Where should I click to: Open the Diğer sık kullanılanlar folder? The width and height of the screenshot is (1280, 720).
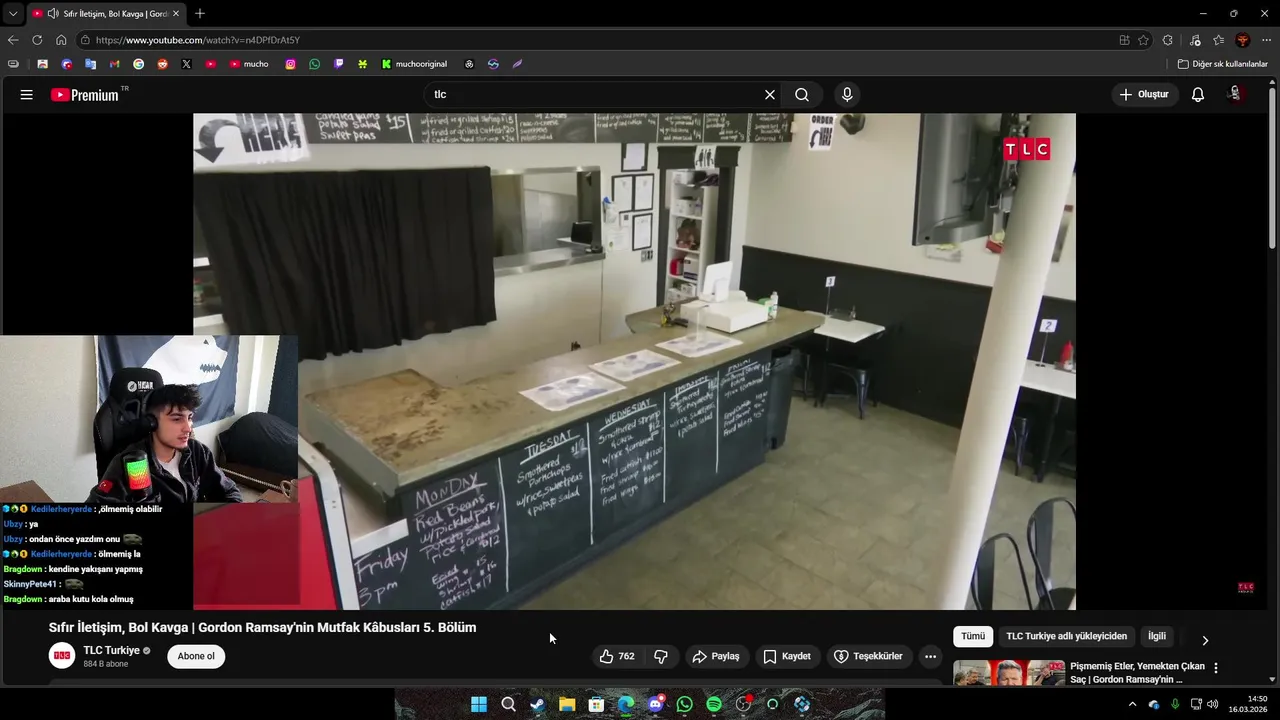1222,64
